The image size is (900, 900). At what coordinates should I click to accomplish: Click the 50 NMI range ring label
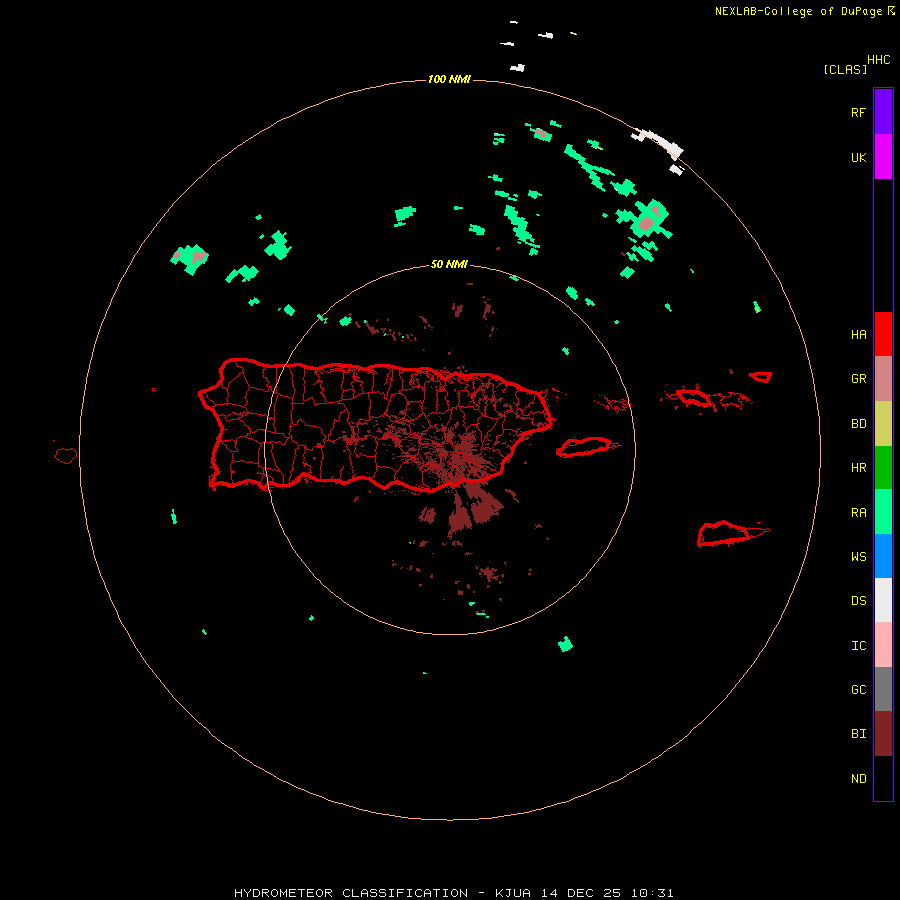pos(449,264)
